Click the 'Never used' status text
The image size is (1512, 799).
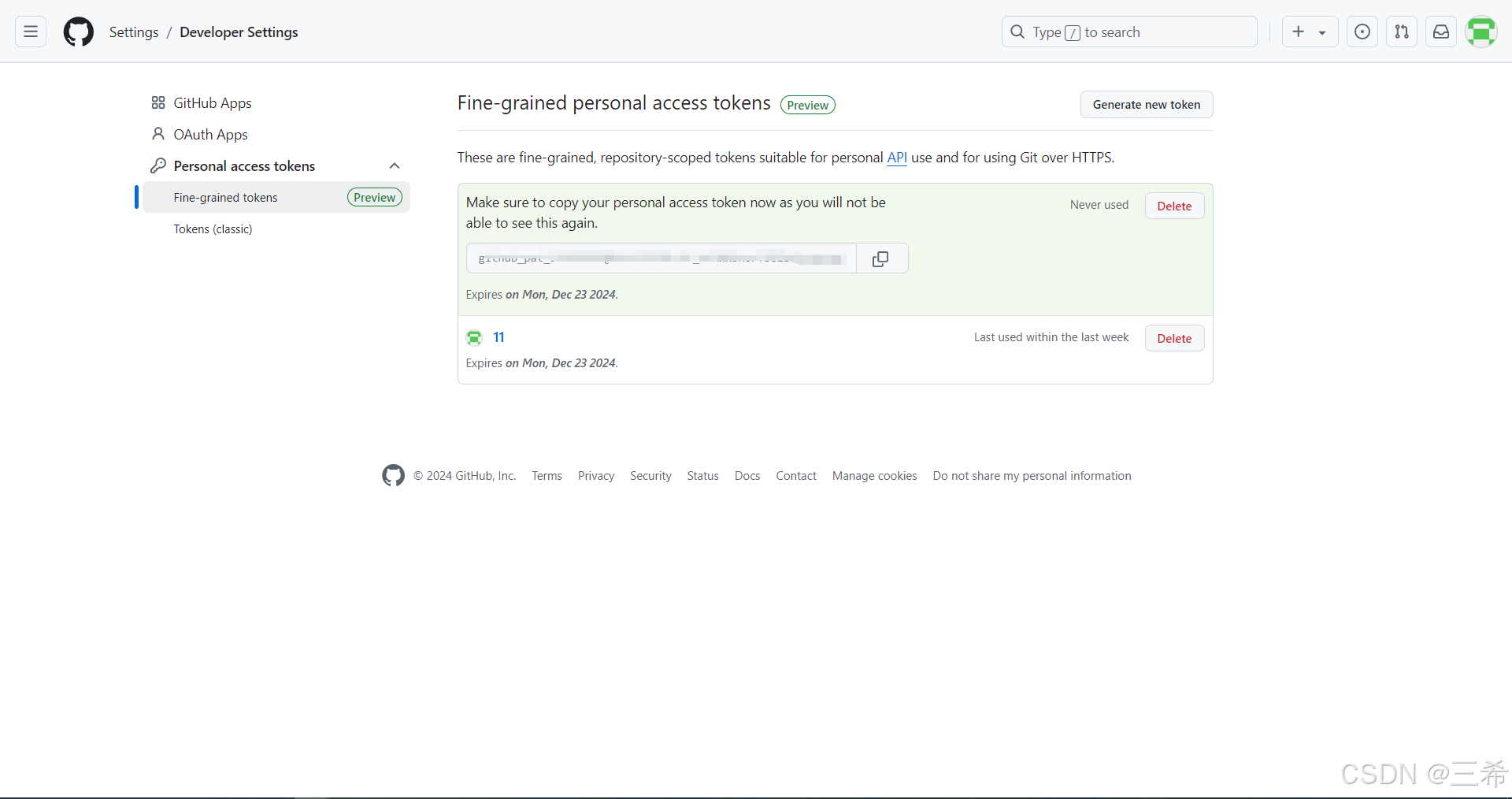(x=1099, y=205)
